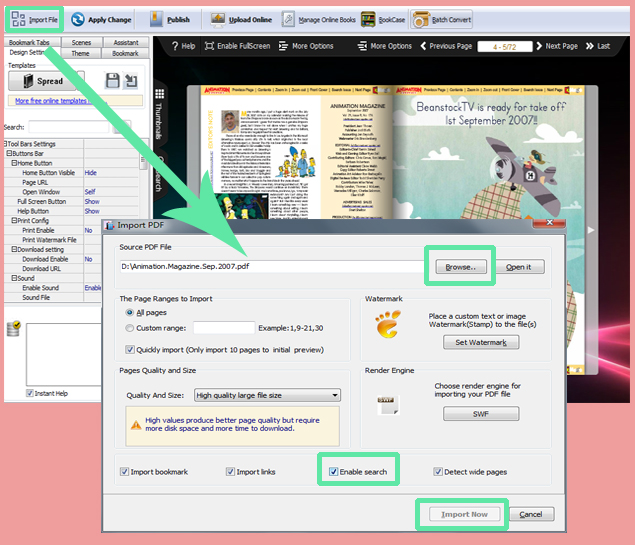Enable FullScreen in the flipbook viewer
The image size is (635, 545).
(237, 46)
